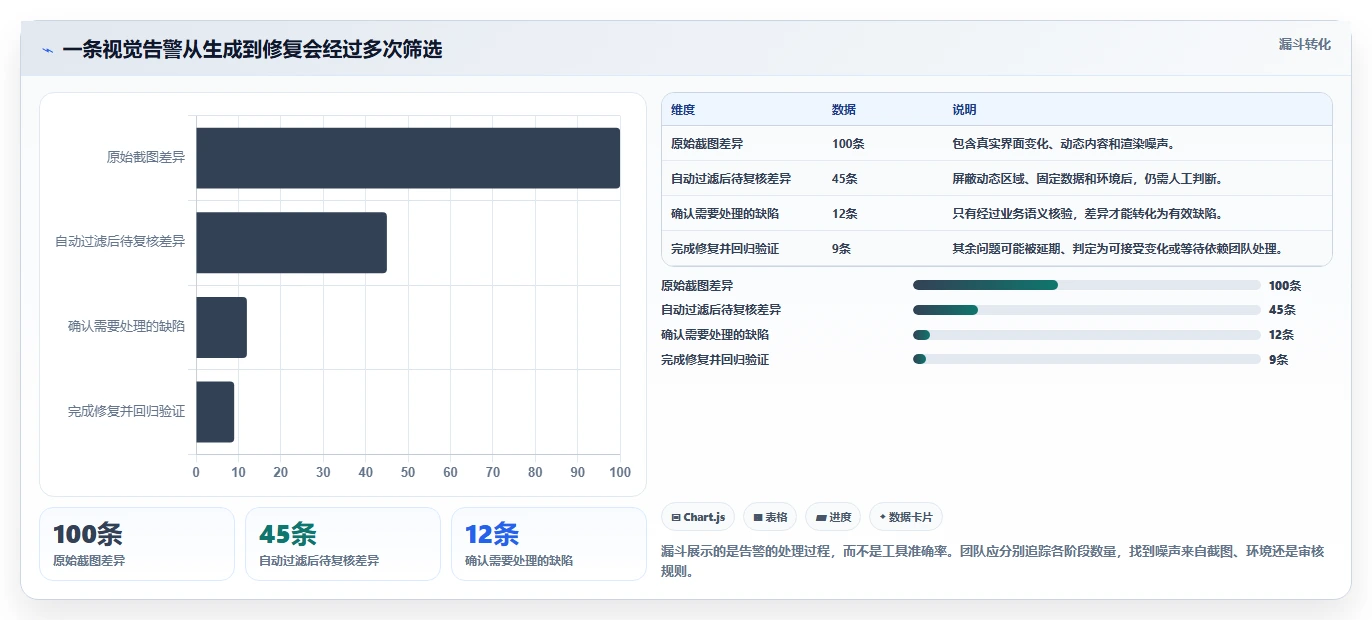Click the chart y-axis label 确认需要处理的缺陷
Image resolution: width=1372 pixels, height=620 pixels.
click(127, 327)
